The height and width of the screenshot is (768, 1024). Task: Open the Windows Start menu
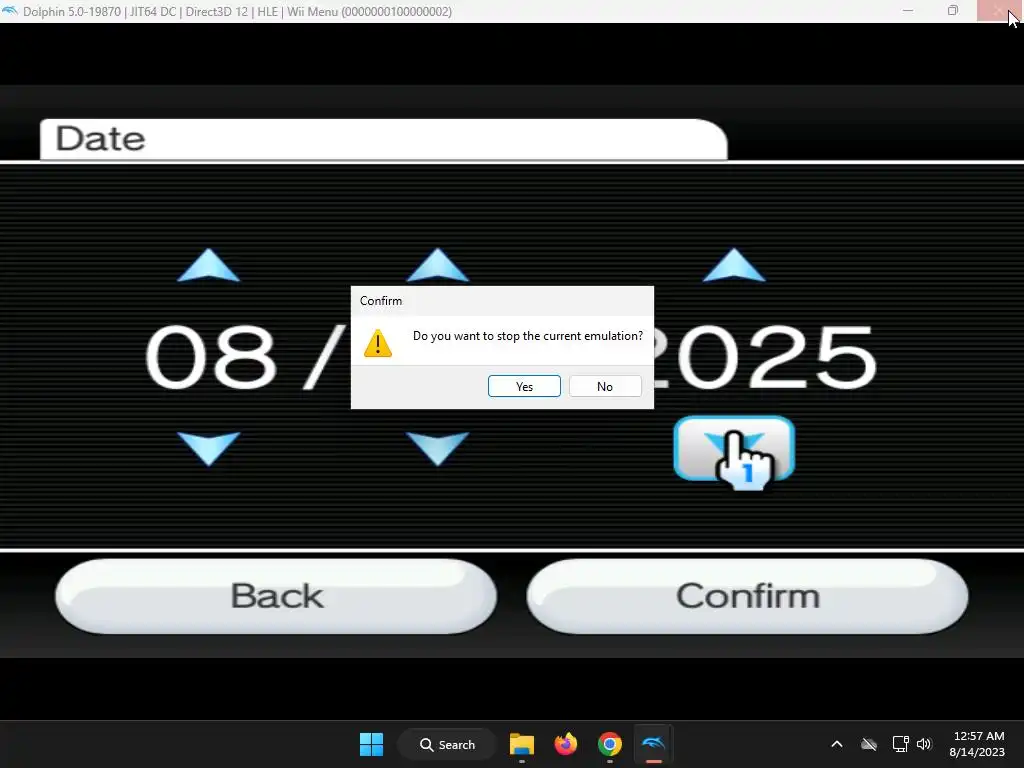pyautogui.click(x=372, y=744)
